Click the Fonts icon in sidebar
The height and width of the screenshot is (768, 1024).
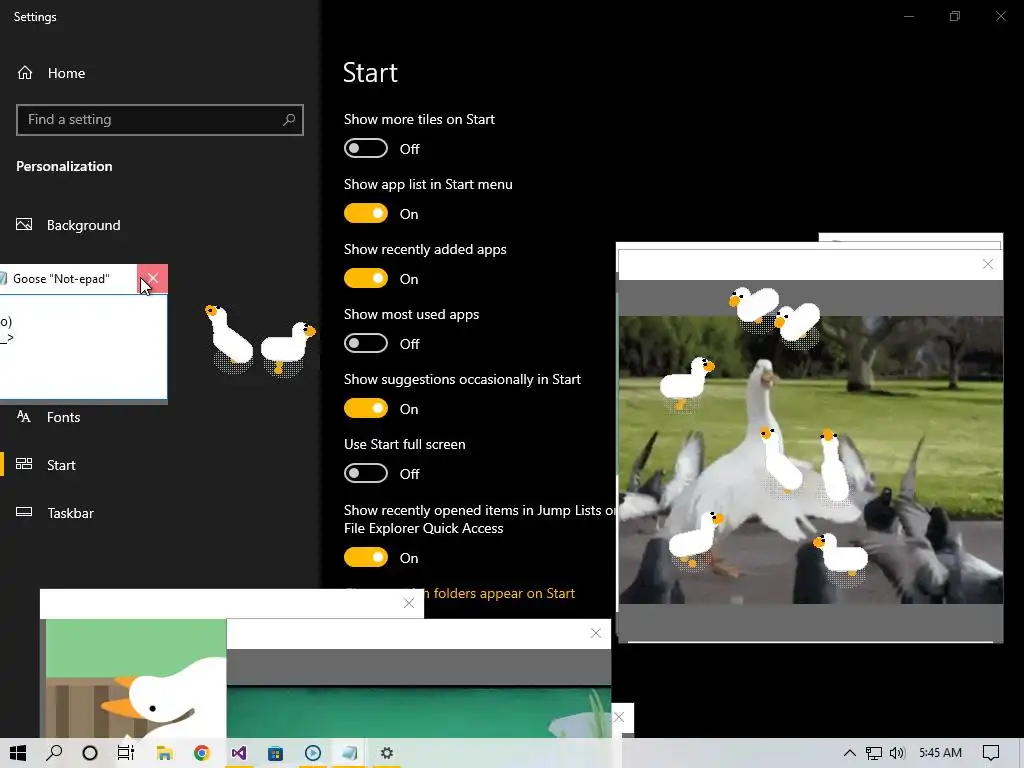(x=24, y=417)
